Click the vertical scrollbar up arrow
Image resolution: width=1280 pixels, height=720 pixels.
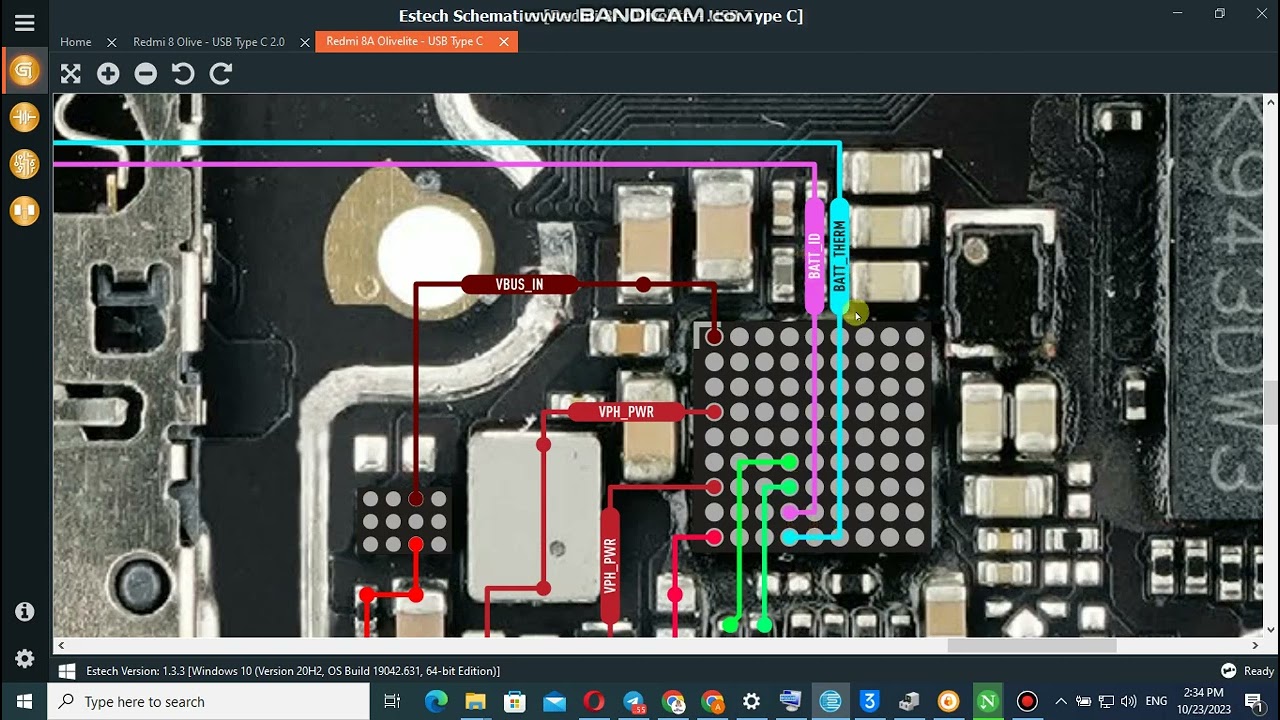(1271, 102)
